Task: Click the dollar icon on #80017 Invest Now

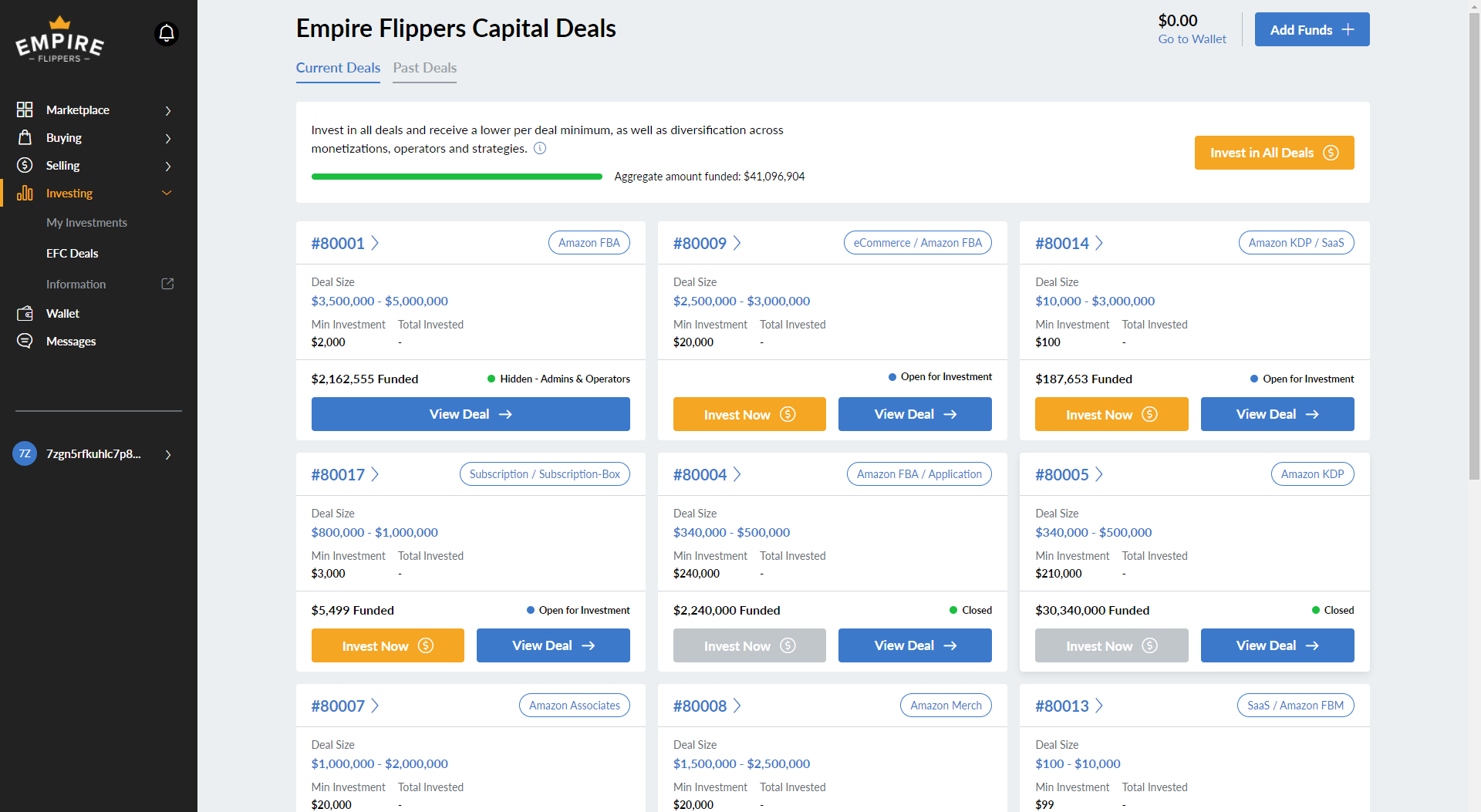Action: pos(426,645)
